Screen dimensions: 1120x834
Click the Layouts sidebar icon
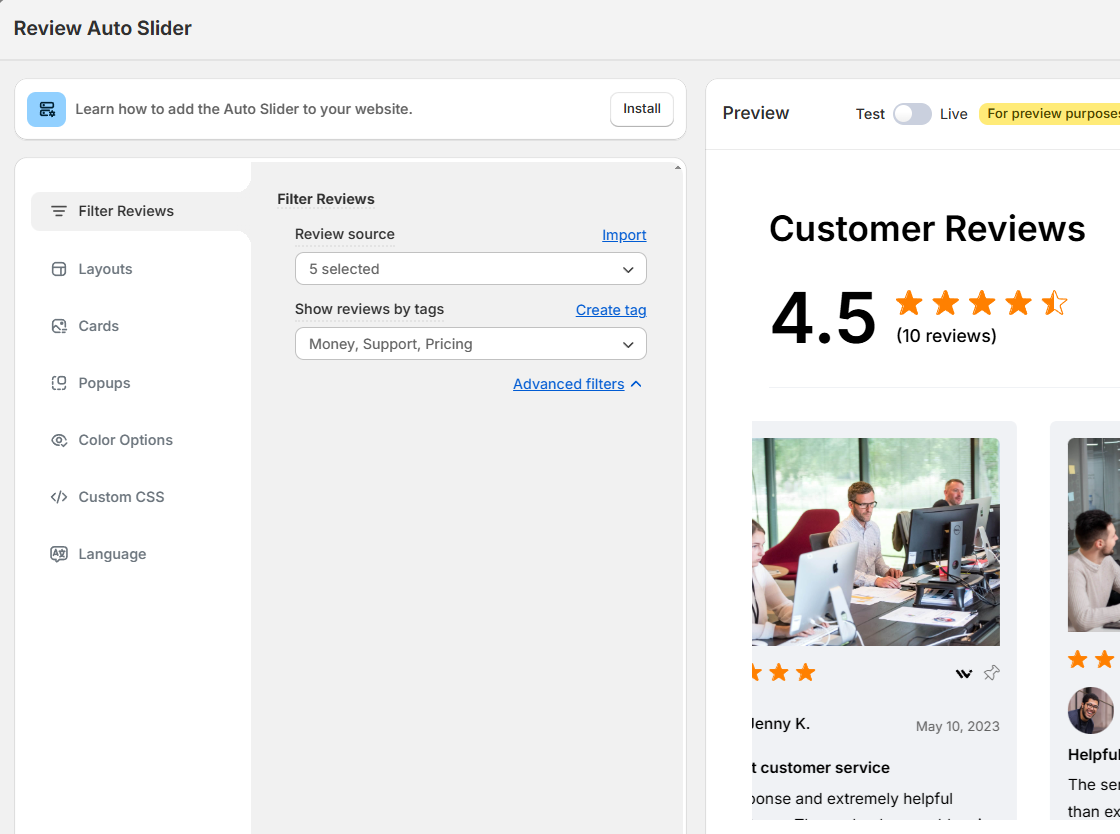[59, 269]
